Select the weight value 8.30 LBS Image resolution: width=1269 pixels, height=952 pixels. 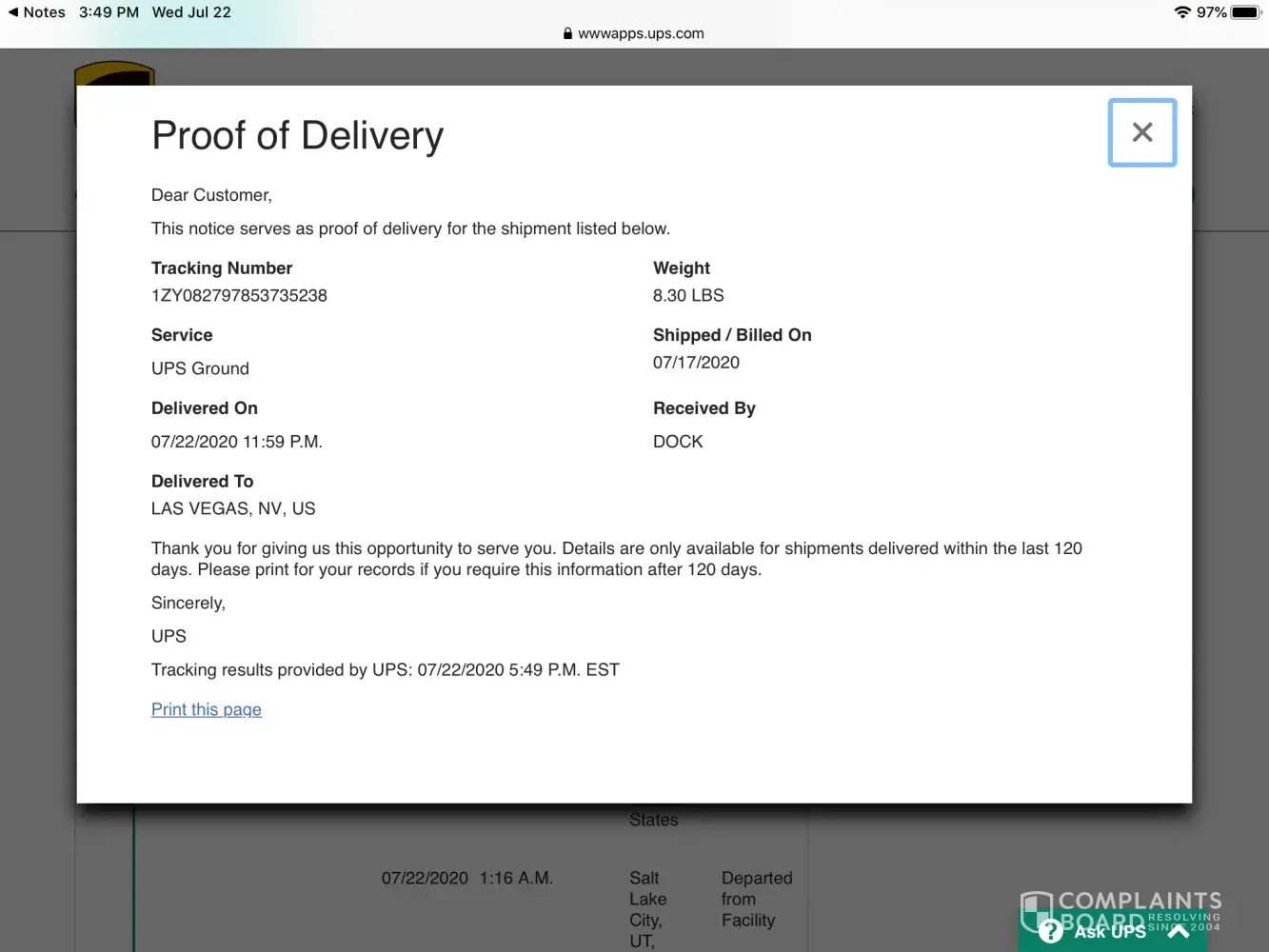688,295
